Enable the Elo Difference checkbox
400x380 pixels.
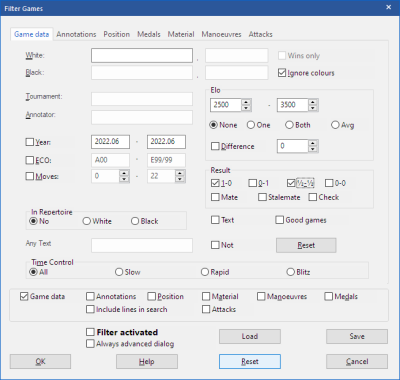point(215,146)
